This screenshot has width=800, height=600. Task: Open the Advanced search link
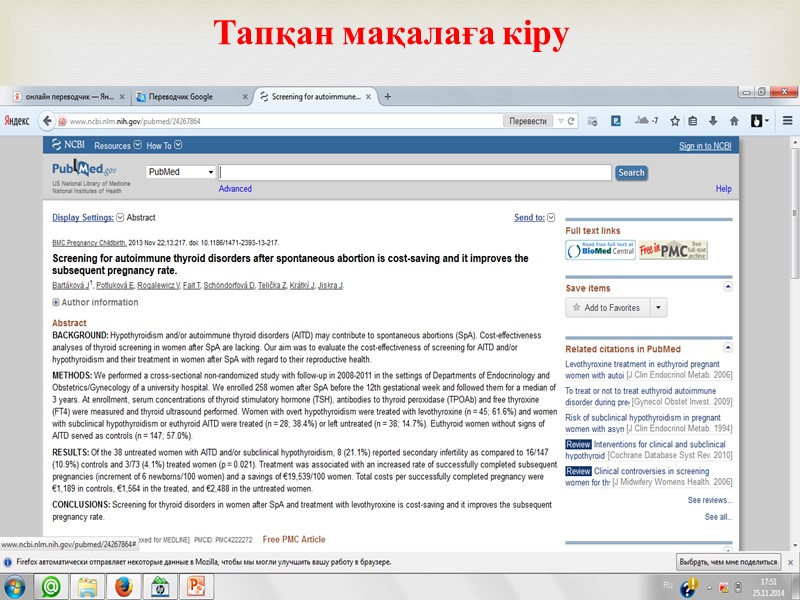(x=235, y=189)
